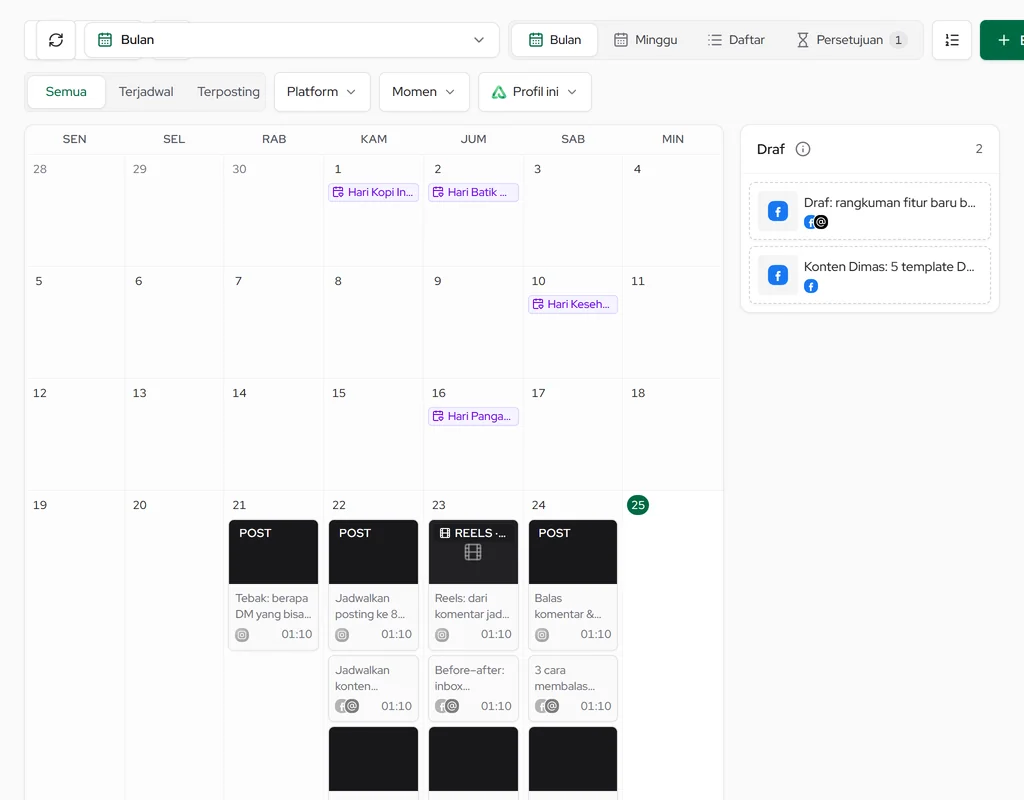Click the film strip icon on Reels thumbnail
The width and height of the screenshot is (1024, 800).
[x=473, y=552]
